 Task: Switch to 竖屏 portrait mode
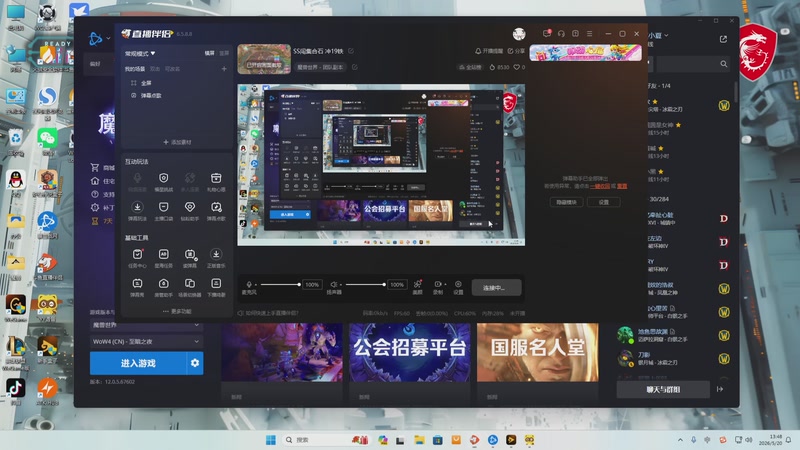224,53
